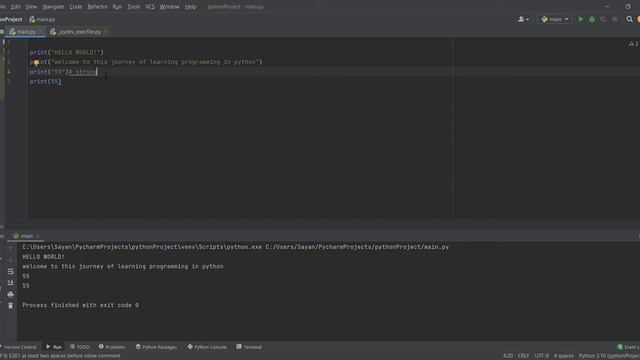Open the Window menu
640x360 pixels.
[x=169, y=7]
